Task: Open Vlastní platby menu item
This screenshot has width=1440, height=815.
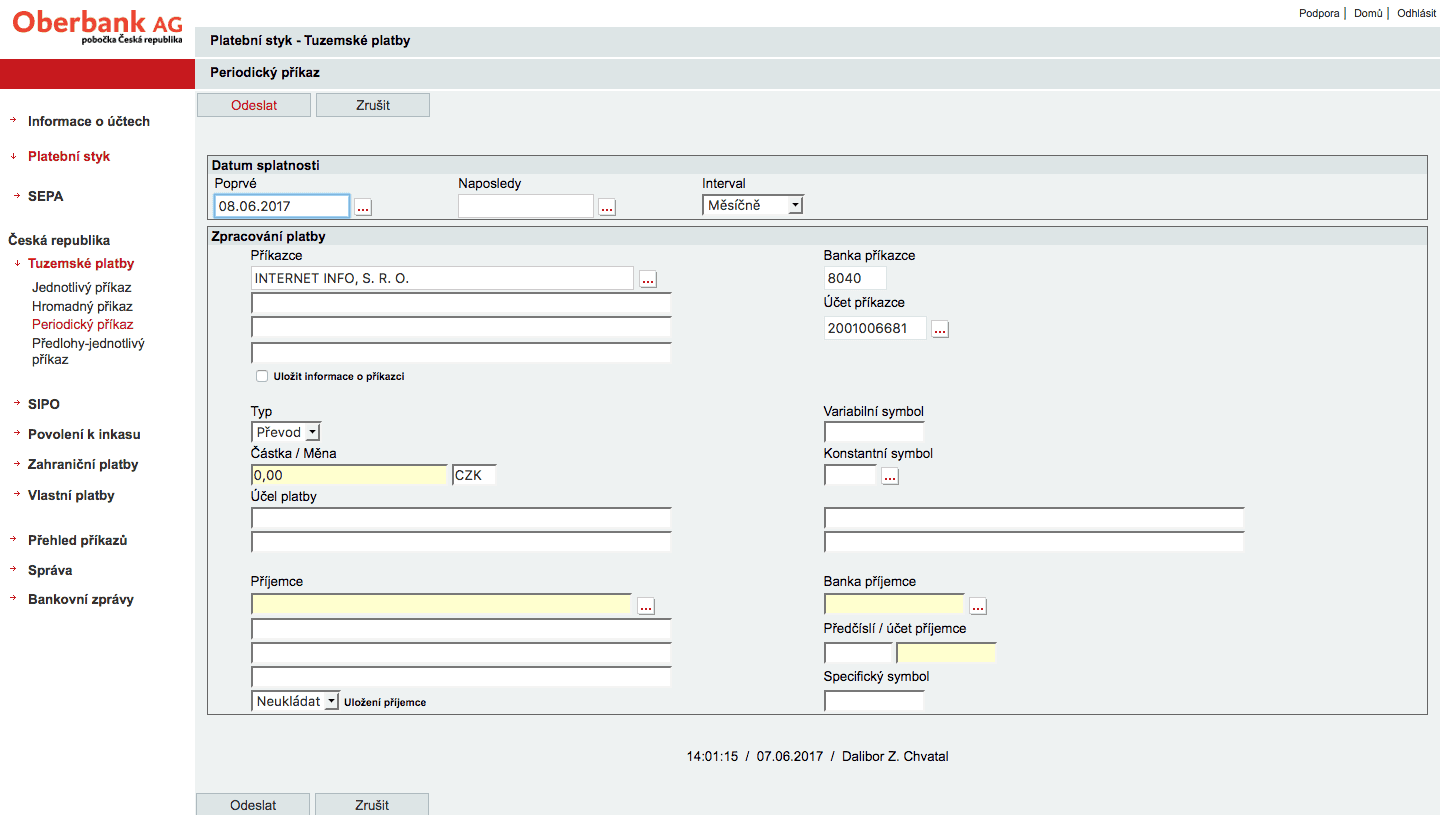Action: click(x=71, y=495)
